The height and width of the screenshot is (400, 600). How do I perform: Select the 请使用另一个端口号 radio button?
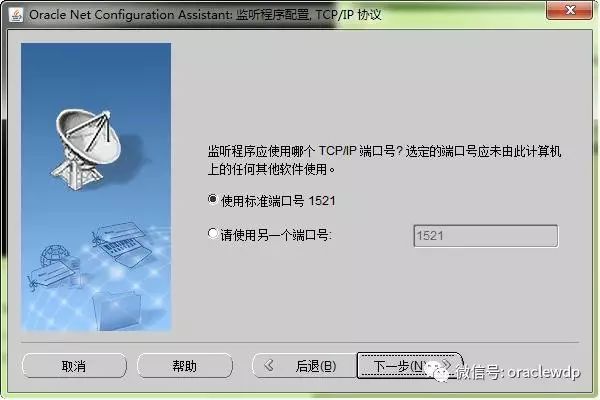pyautogui.click(x=213, y=233)
